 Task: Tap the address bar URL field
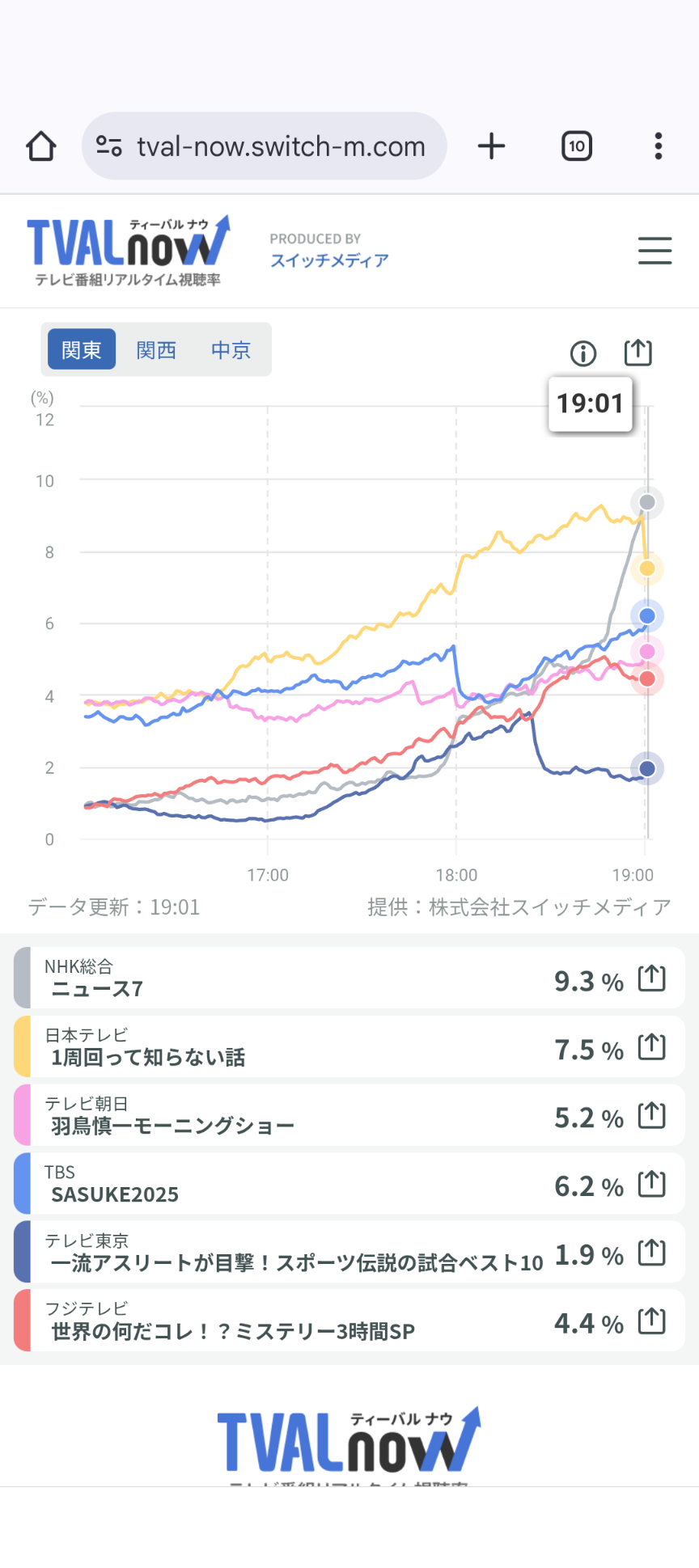[x=281, y=146]
